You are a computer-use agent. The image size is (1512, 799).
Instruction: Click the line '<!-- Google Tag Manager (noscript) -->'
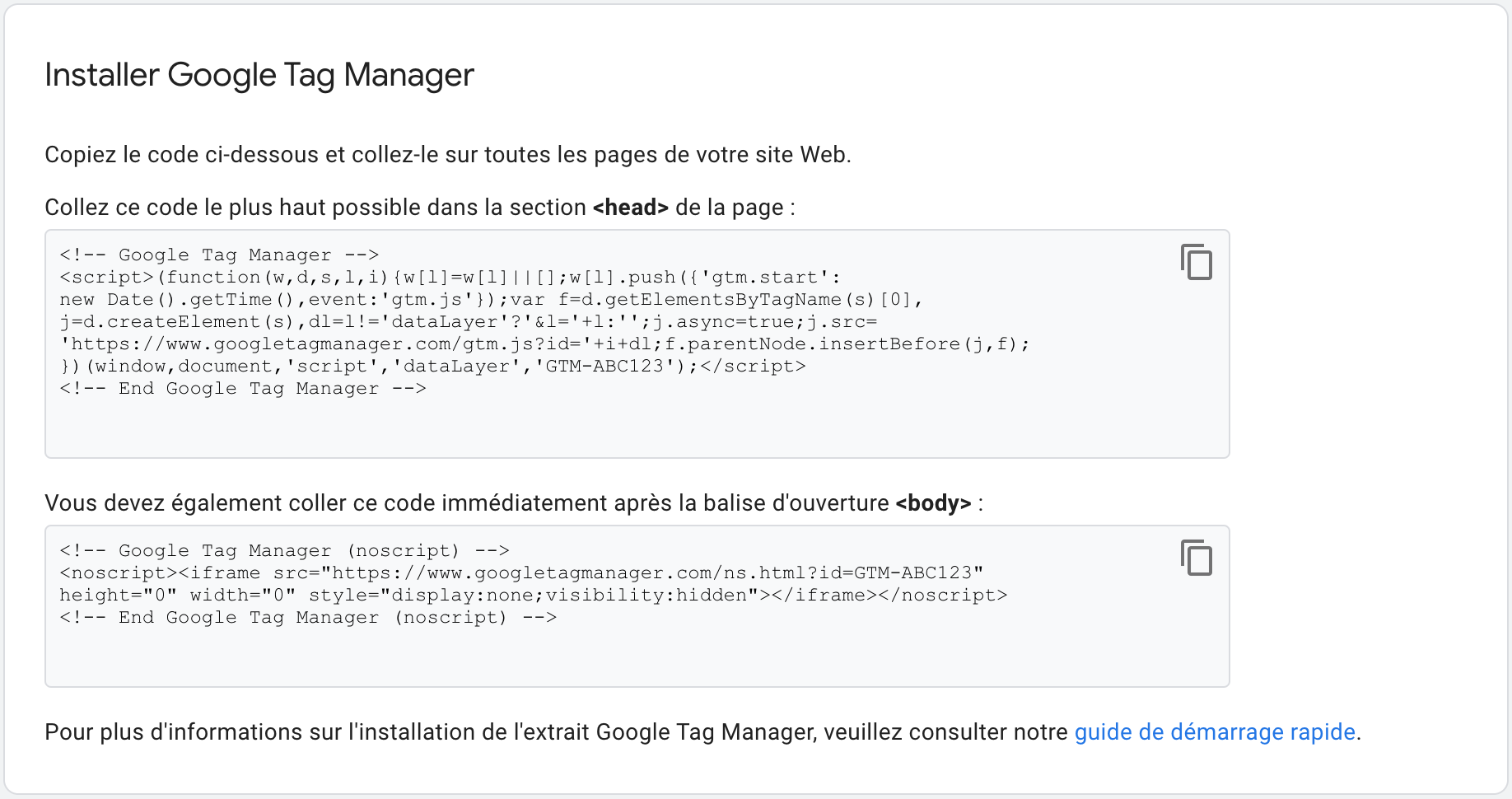coord(285,550)
